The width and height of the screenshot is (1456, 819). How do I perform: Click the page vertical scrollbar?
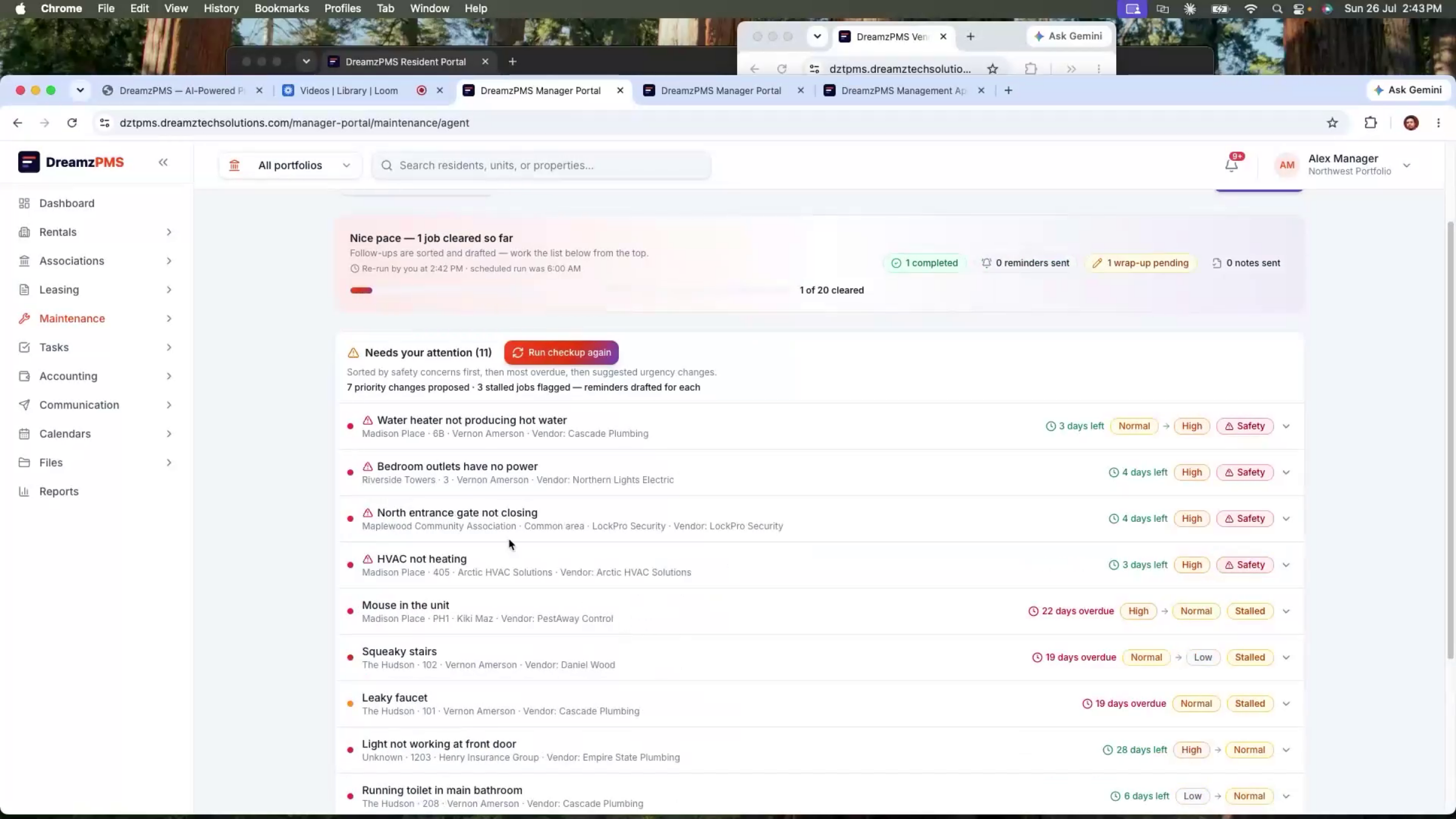(x=1450, y=440)
